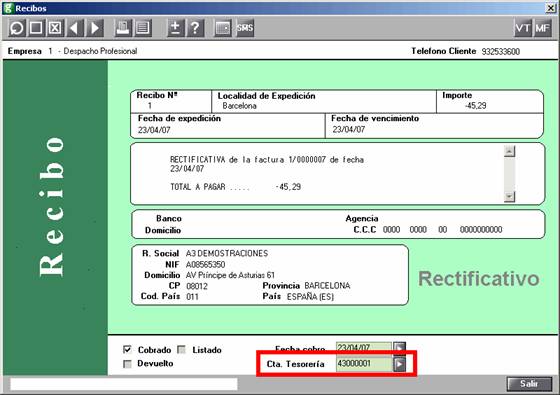Click the País value ESPAÑA (ES)
Image resolution: width=560 pixels, height=395 pixels.
[310, 296]
